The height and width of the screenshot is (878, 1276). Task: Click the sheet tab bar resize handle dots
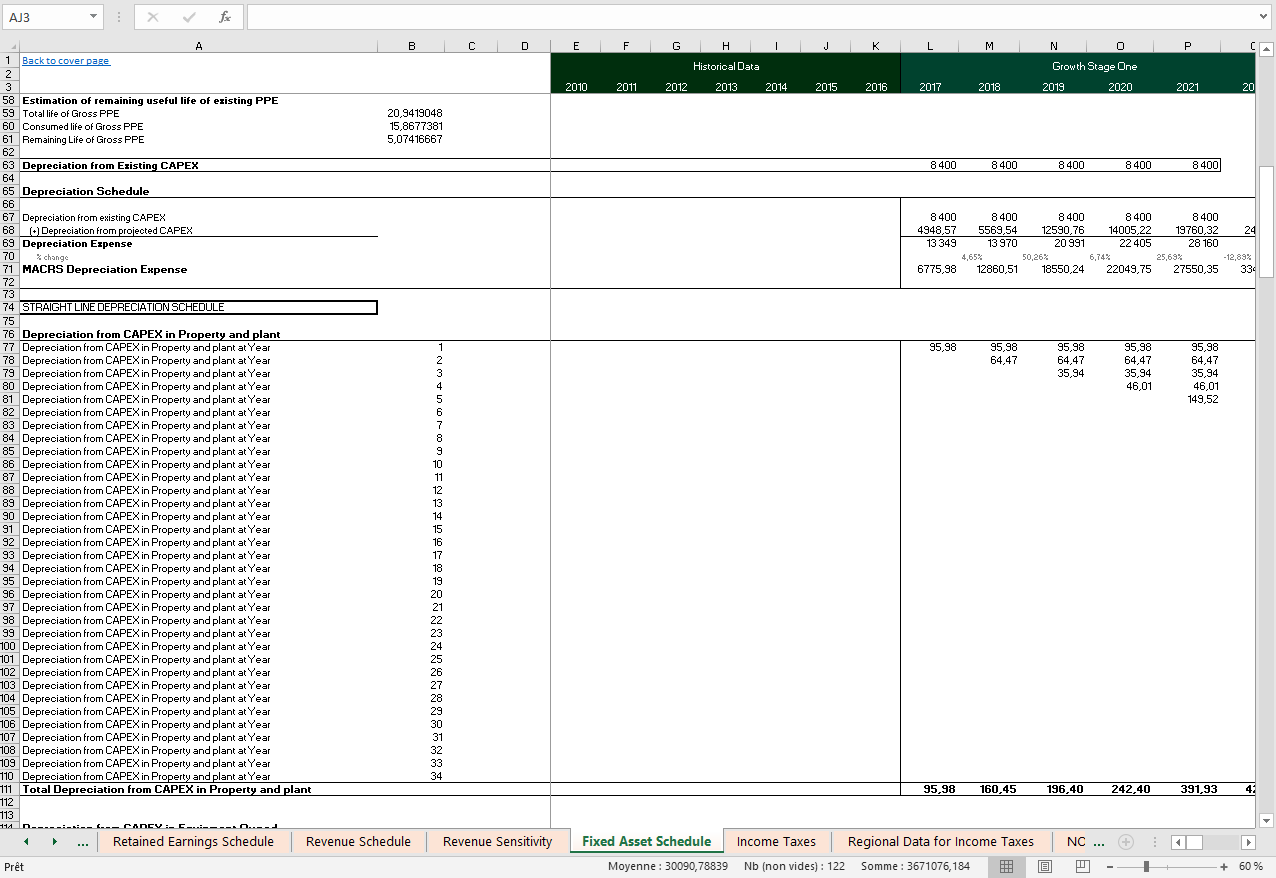(x=1156, y=842)
